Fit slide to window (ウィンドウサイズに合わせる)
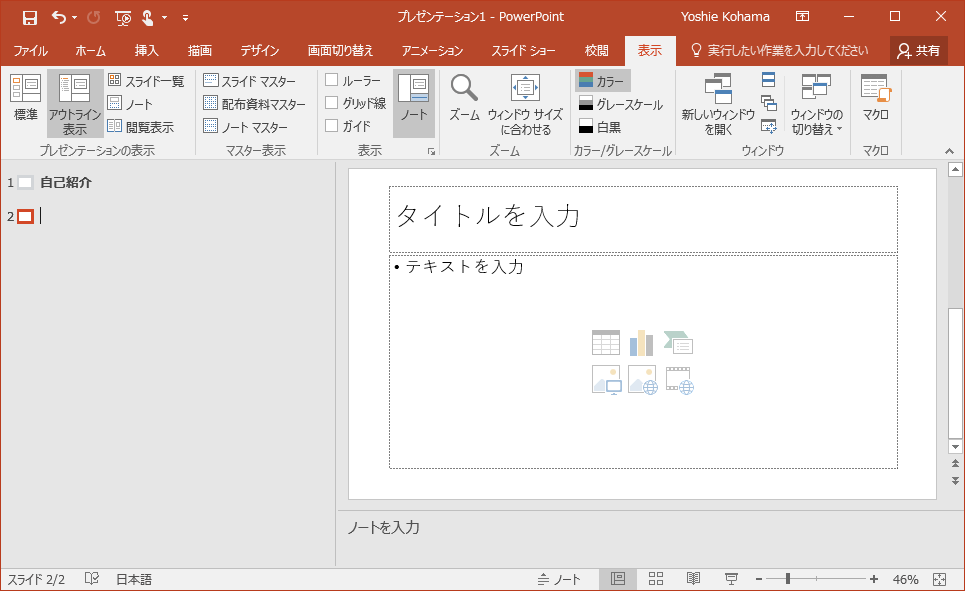Viewport: 965px width, 591px height. click(525, 103)
